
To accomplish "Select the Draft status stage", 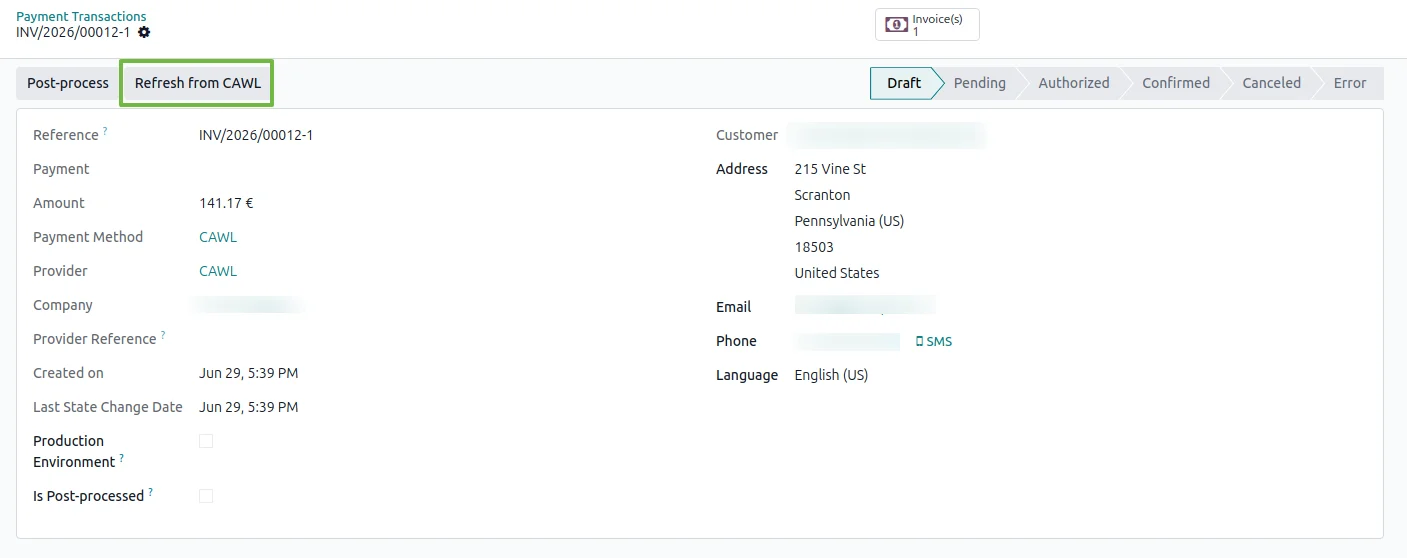I will [x=903, y=83].
